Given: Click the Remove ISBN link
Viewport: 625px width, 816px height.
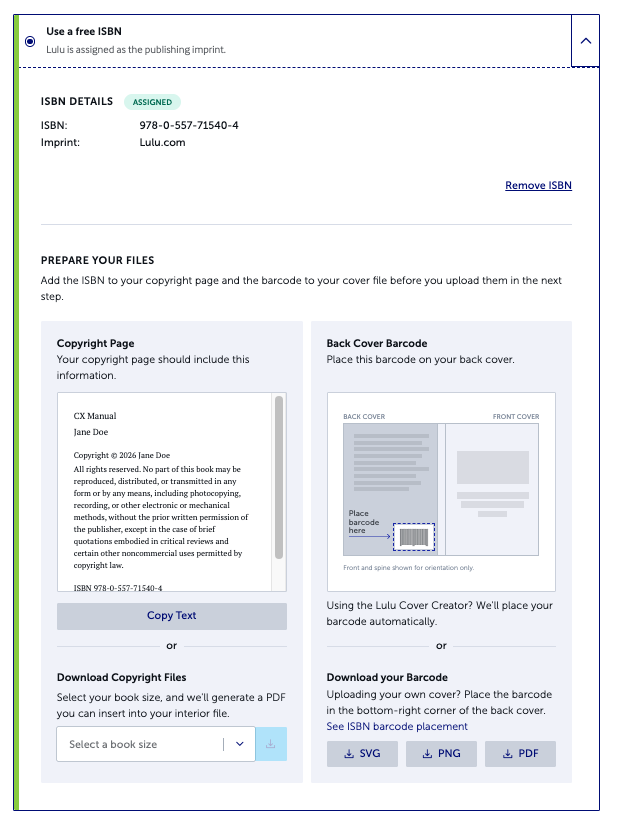Looking at the screenshot, I should 538,185.
